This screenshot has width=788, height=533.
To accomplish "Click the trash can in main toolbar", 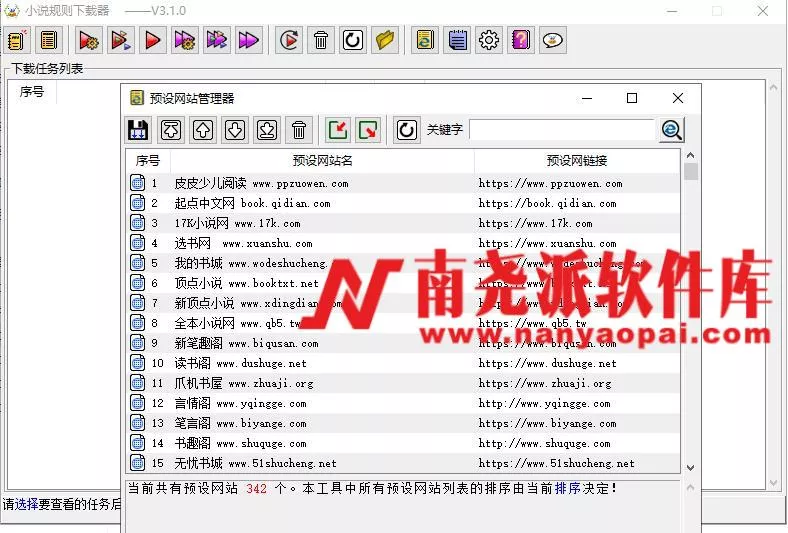I will click(x=321, y=40).
